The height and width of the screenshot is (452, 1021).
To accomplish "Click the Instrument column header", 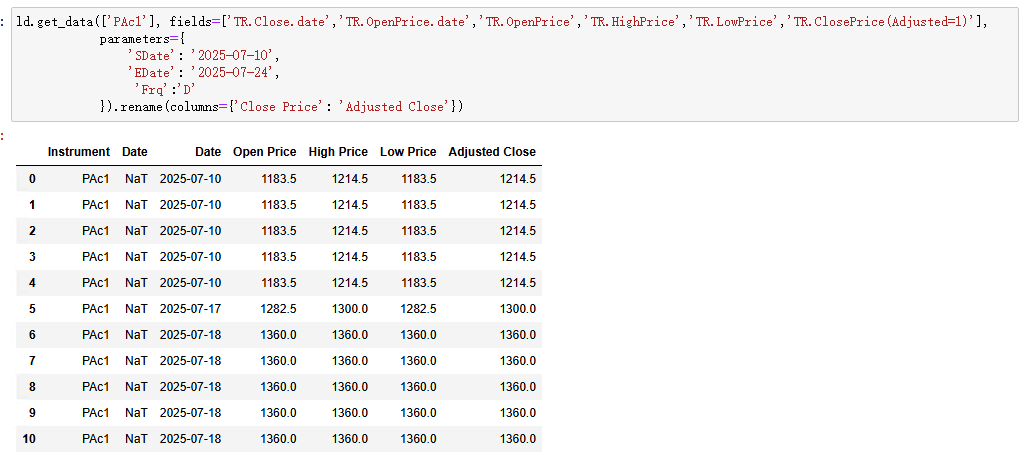I will 79,152.
